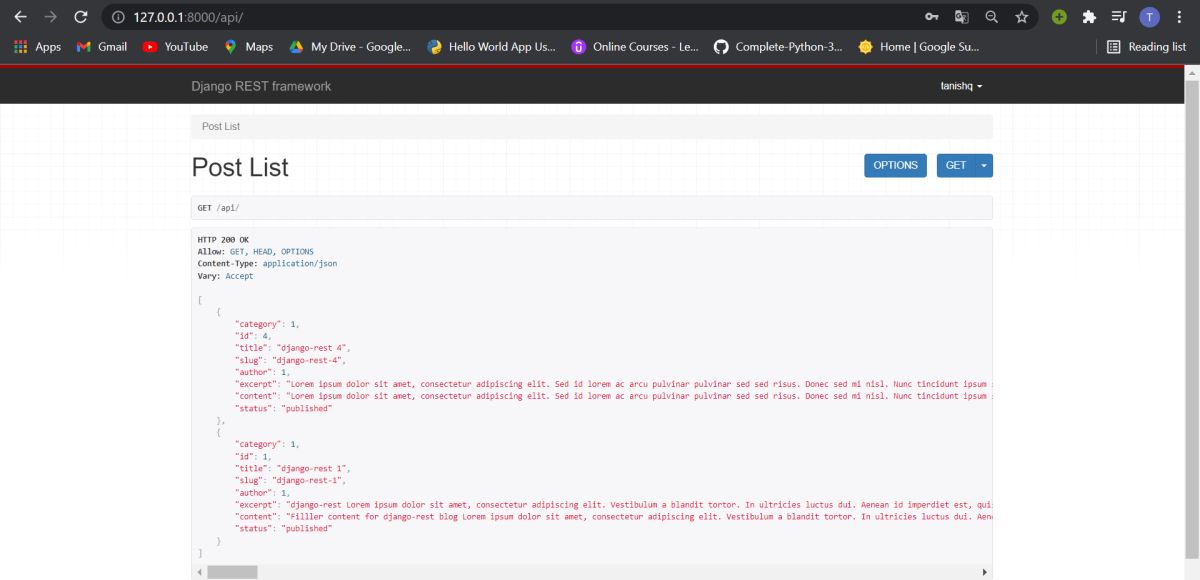Open the YouTube bookmark
The image size is (1200, 580).
[175, 47]
